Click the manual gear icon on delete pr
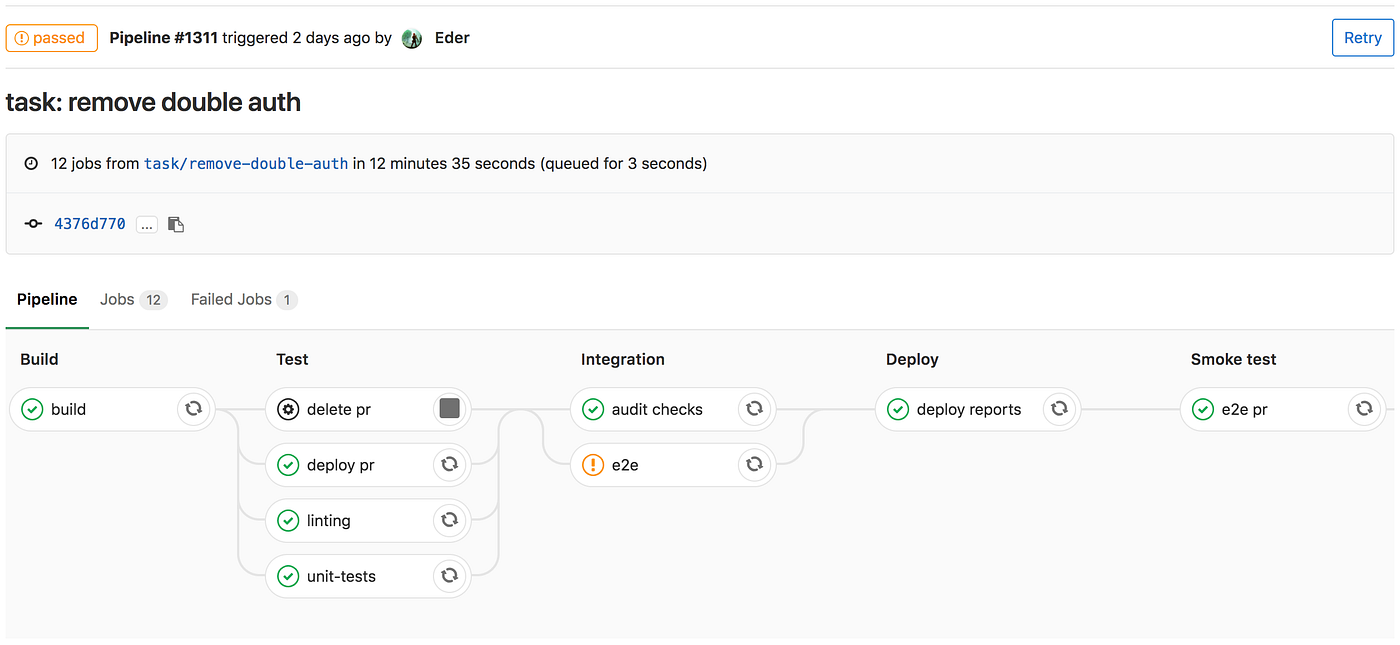This screenshot has height=645, width=1400. tap(288, 409)
